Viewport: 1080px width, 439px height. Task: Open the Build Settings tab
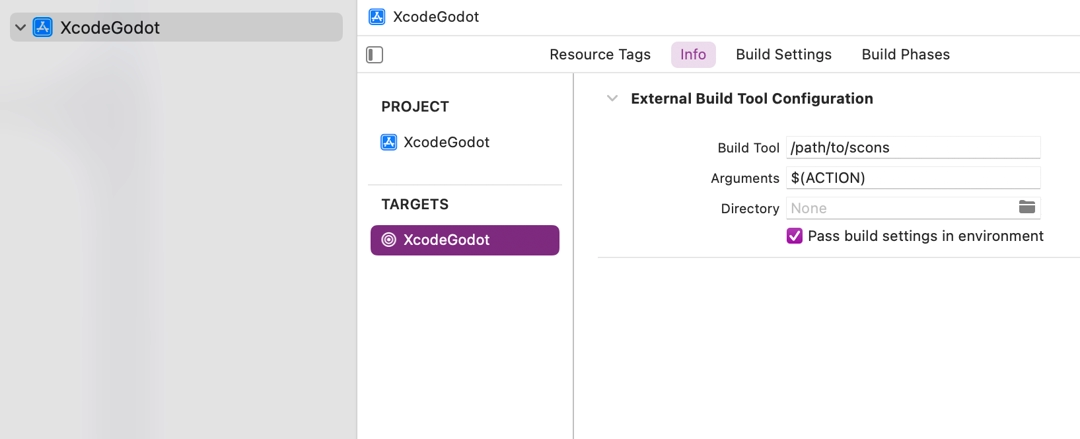[783, 55]
